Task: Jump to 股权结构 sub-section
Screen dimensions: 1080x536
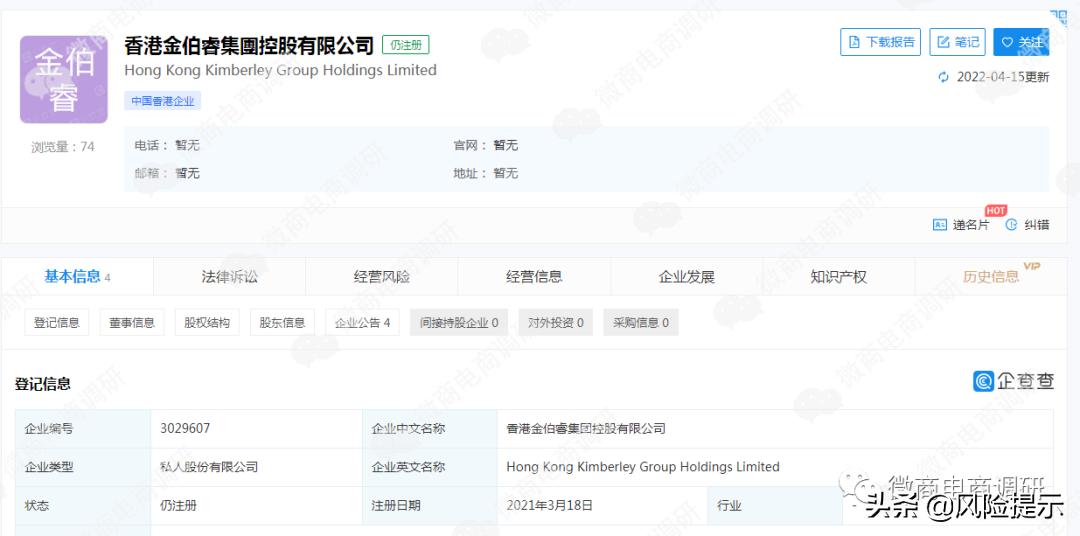Action: [x=207, y=322]
